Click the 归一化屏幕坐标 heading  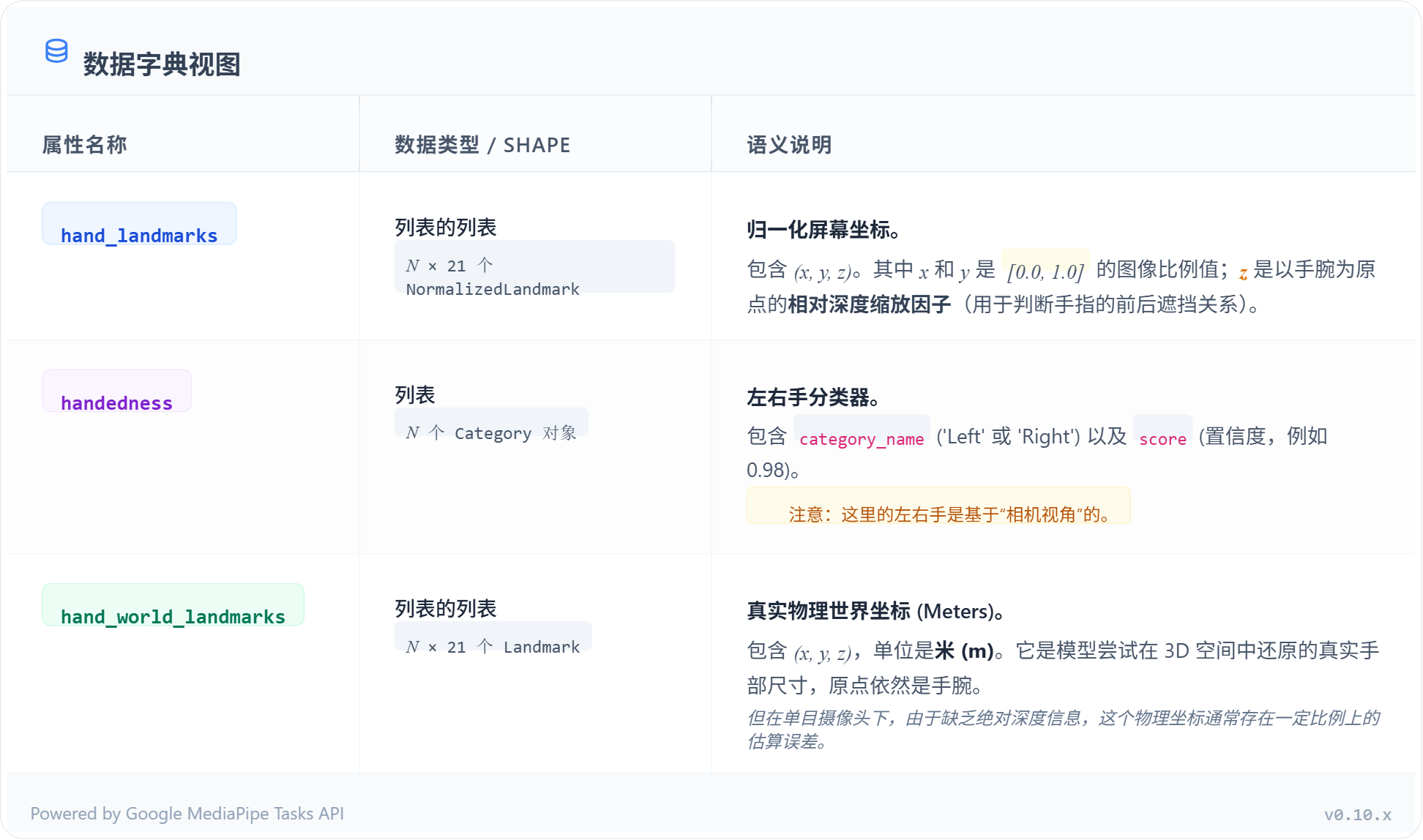point(823,230)
